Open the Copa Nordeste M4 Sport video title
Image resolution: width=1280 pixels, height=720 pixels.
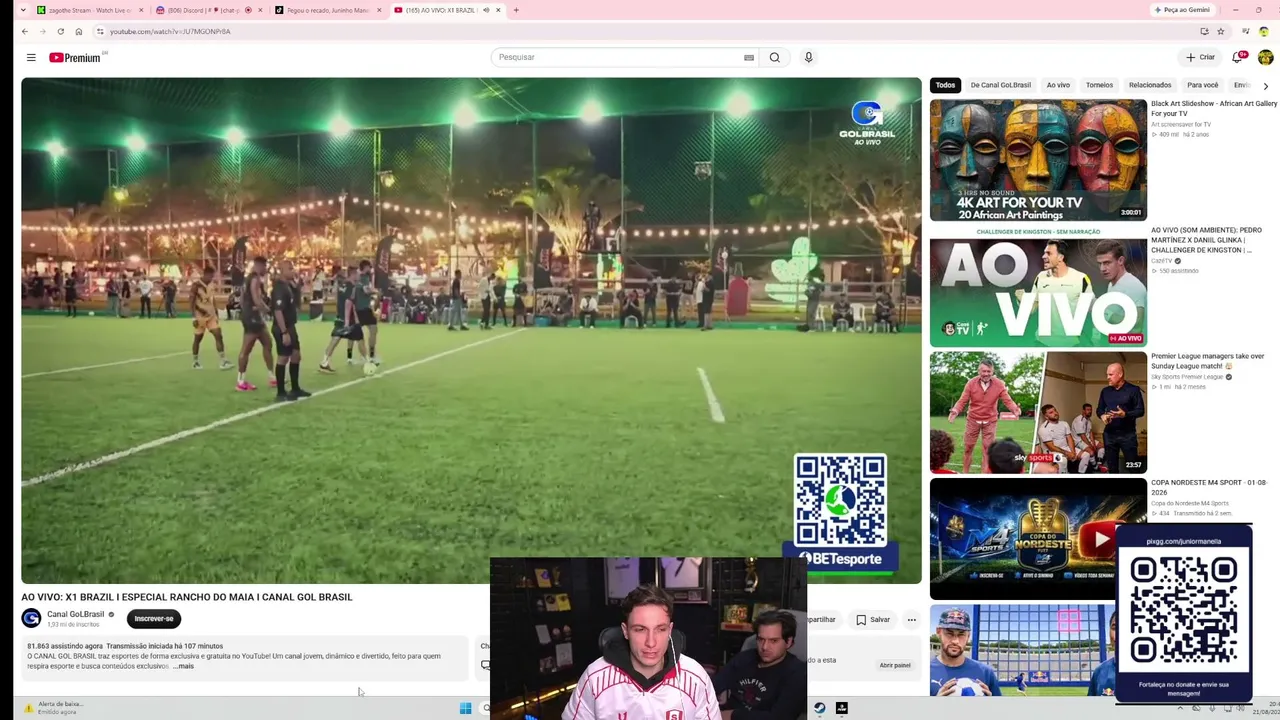[x=1210, y=487]
